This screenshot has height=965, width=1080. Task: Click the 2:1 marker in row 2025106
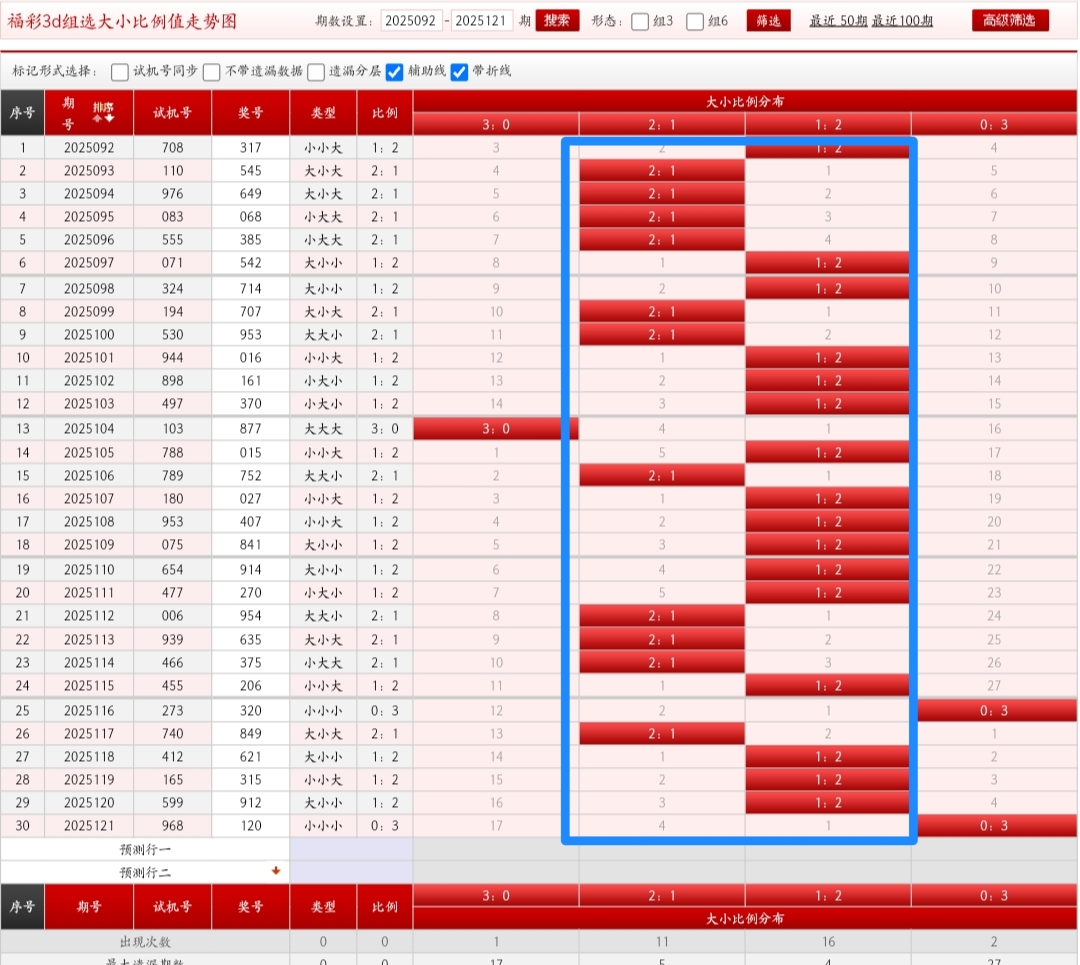click(662, 475)
